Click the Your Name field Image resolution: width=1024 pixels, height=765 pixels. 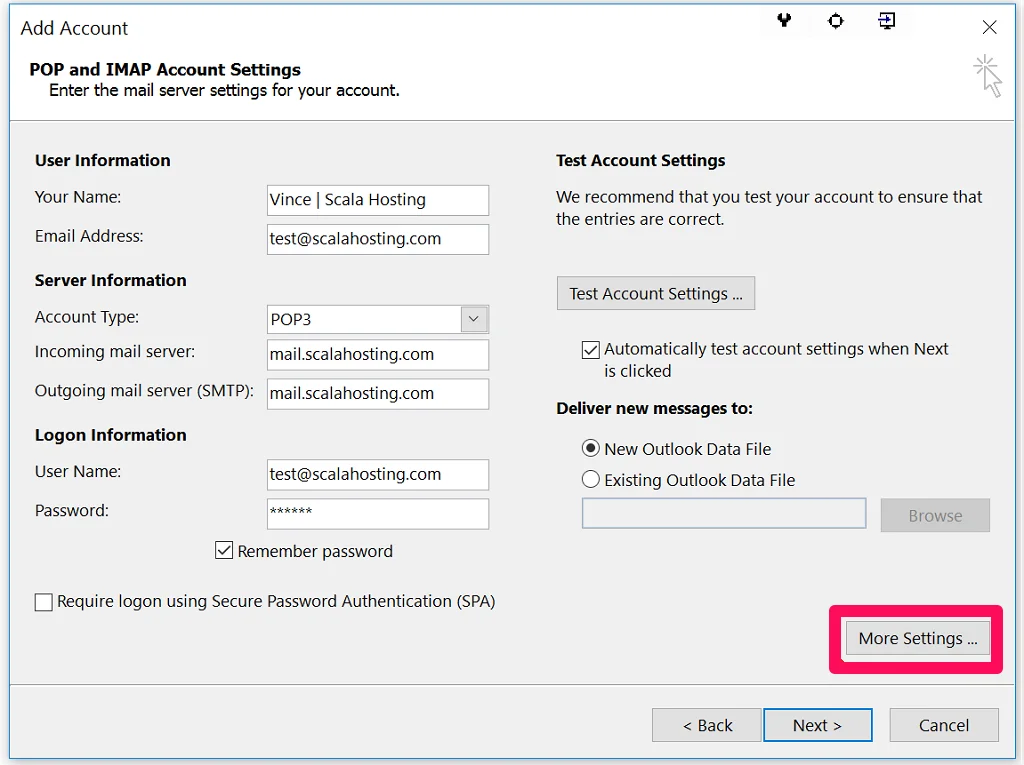pyautogui.click(x=377, y=200)
